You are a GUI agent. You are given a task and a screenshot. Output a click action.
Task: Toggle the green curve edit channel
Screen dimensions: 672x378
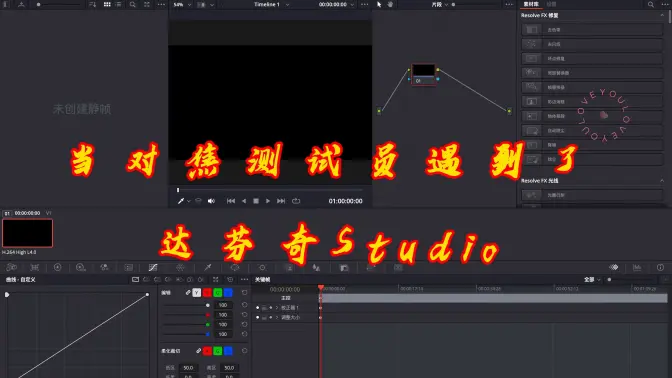[x=218, y=293]
